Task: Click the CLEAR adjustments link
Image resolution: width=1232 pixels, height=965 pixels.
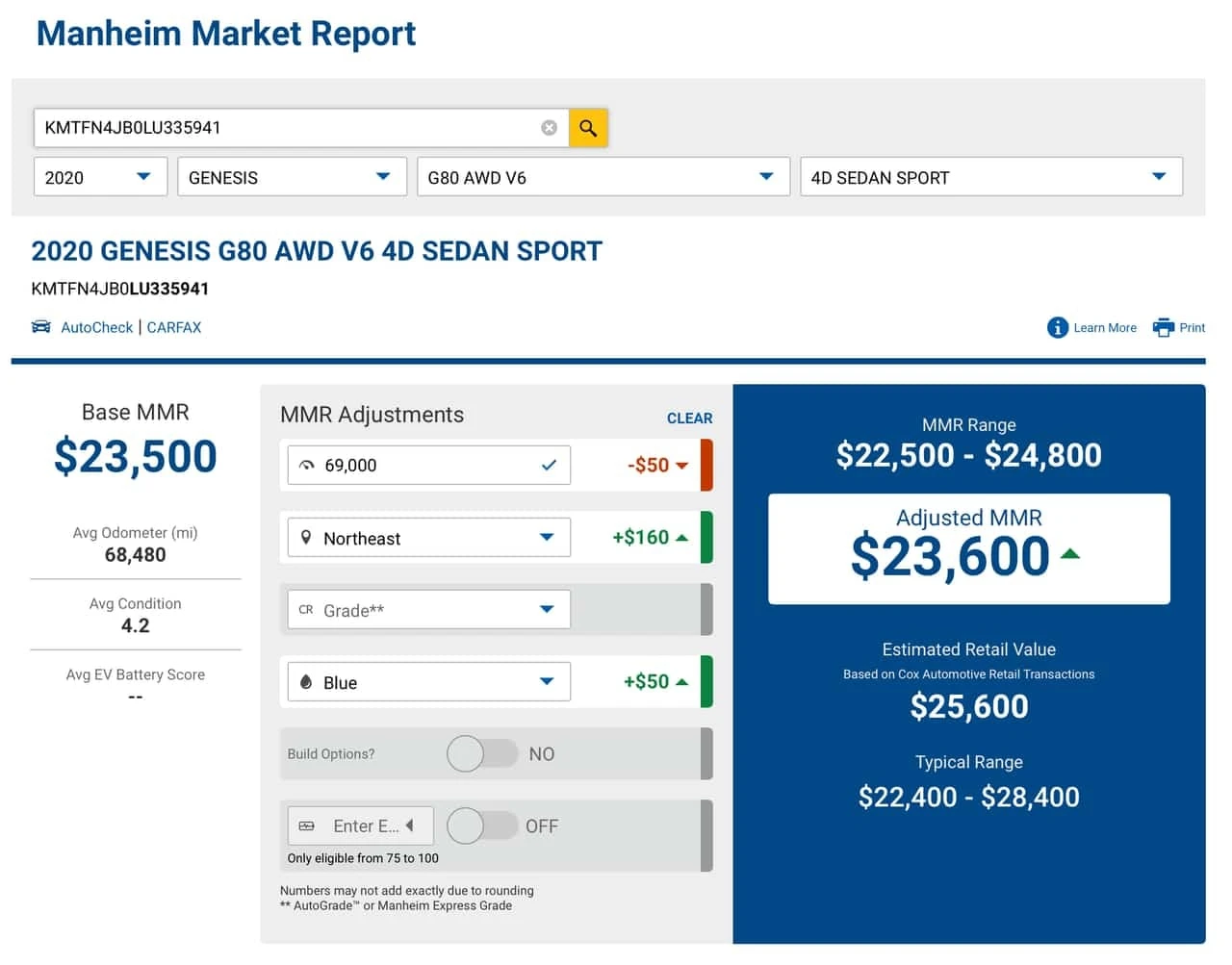Action: [690, 419]
